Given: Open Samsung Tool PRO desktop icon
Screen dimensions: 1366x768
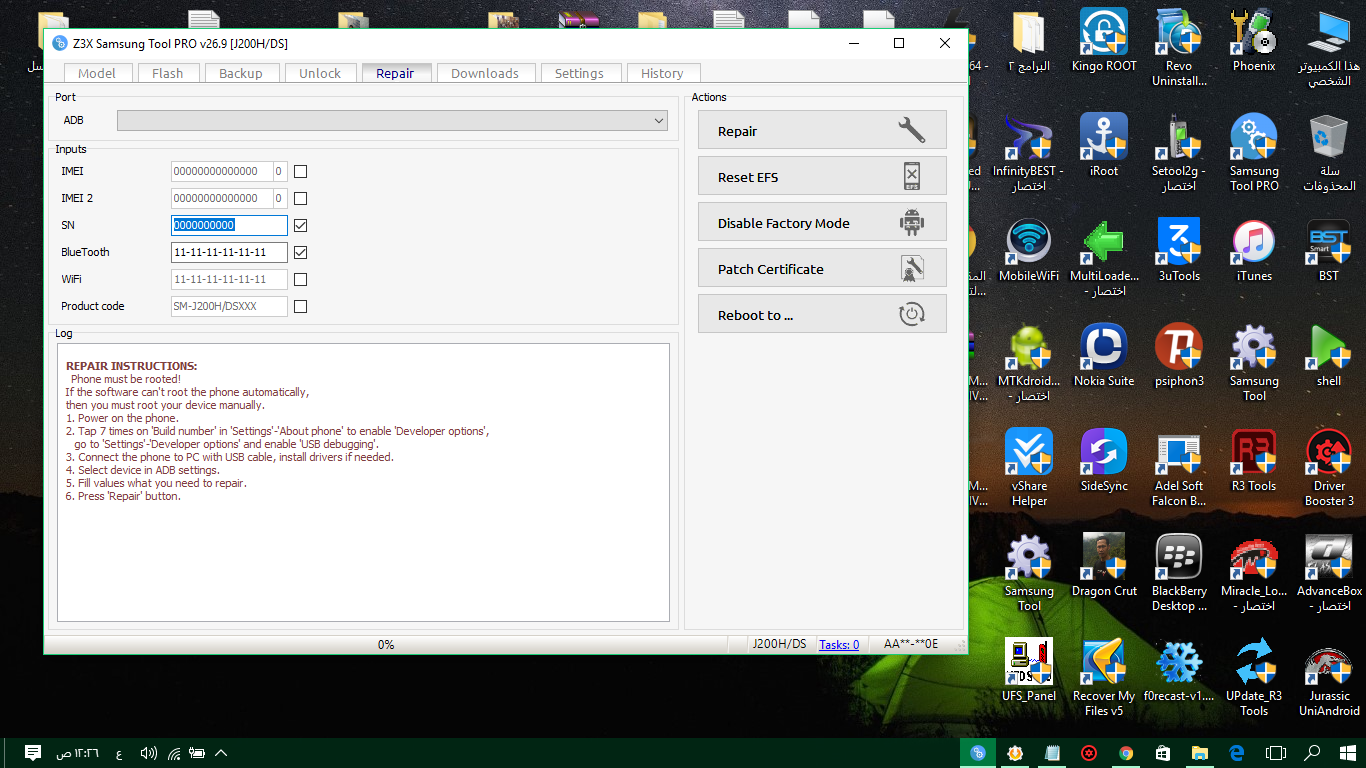Looking at the screenshot, I should (x=1254, y=152).
